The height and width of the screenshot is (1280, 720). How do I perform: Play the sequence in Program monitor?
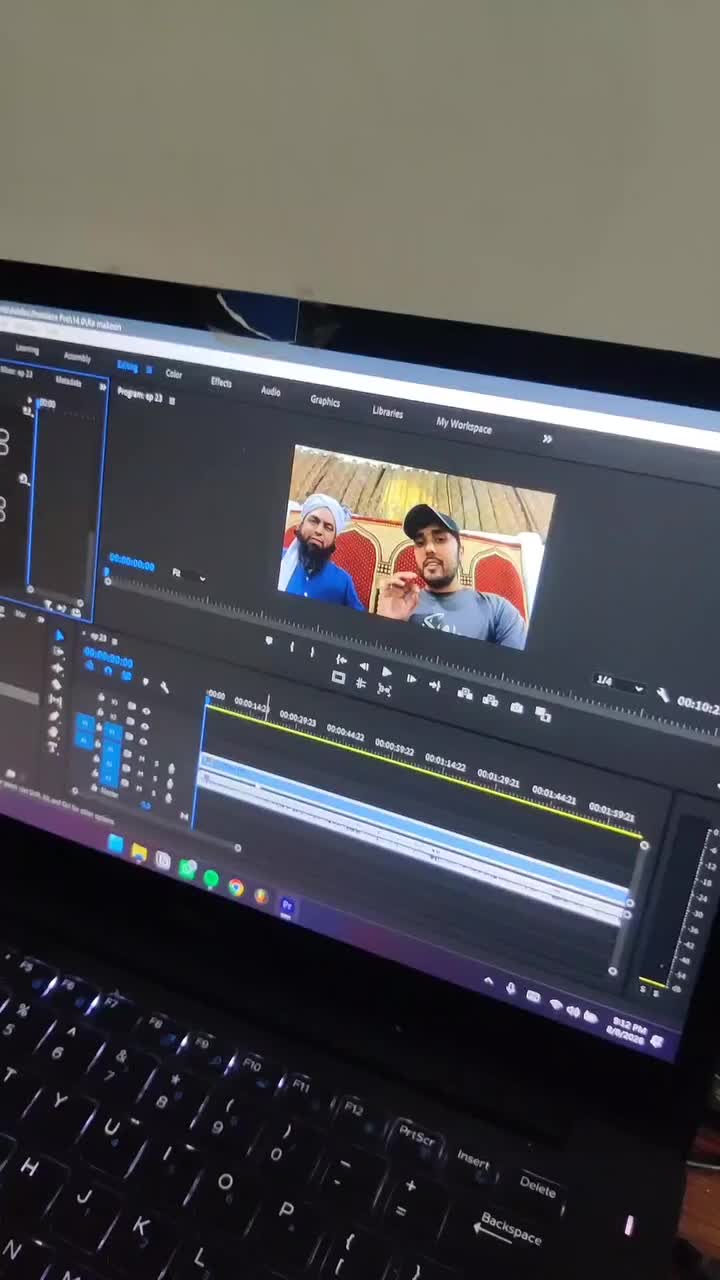(x=386, y=671)
